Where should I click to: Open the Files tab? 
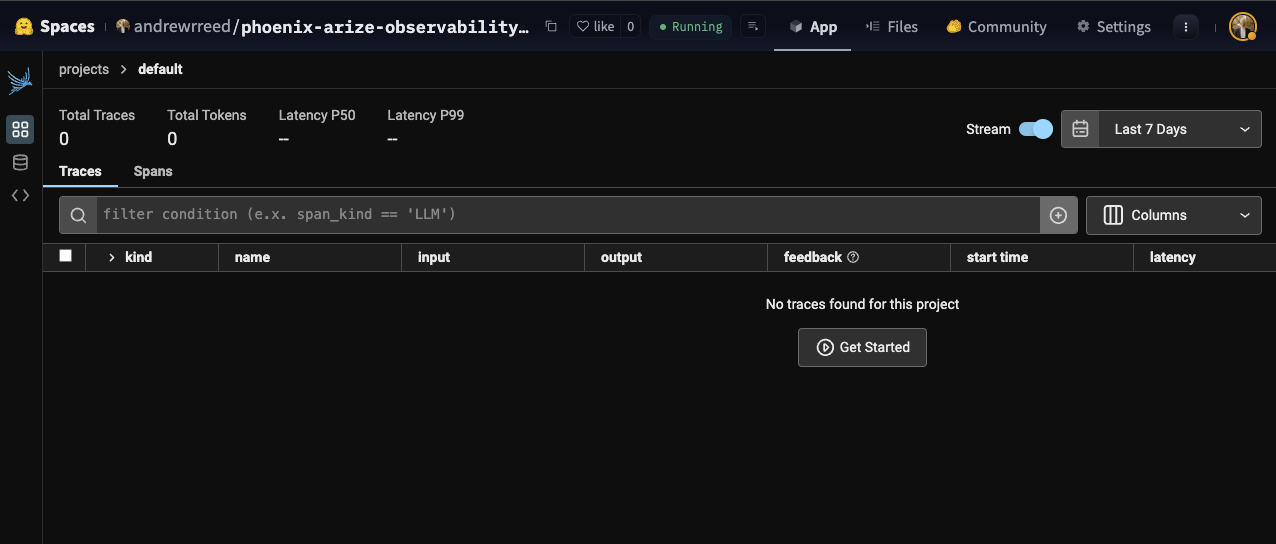[892, 27]
